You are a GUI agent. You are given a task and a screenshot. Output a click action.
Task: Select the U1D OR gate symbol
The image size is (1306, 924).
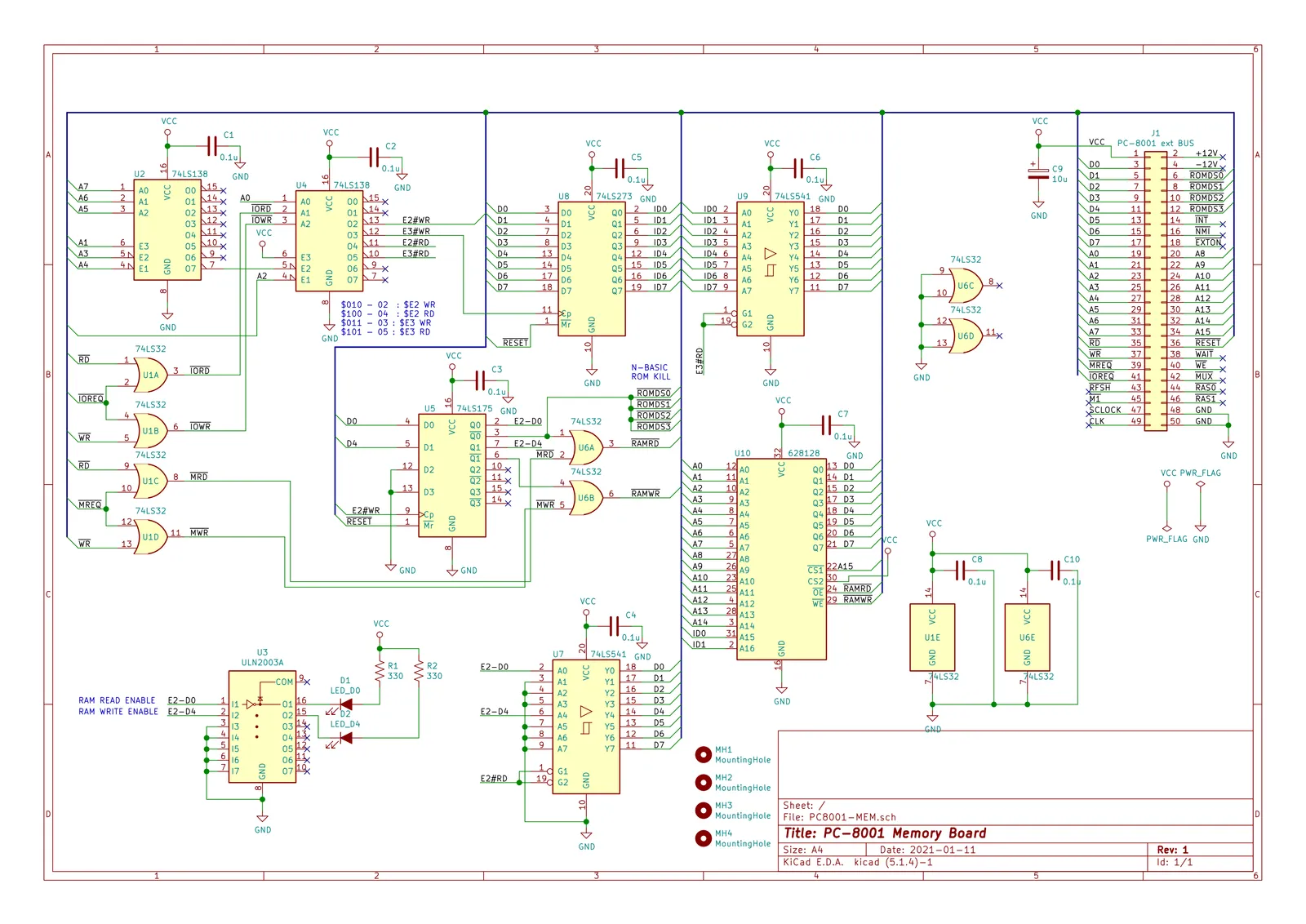pyautogui.click(x=150, y=537)
